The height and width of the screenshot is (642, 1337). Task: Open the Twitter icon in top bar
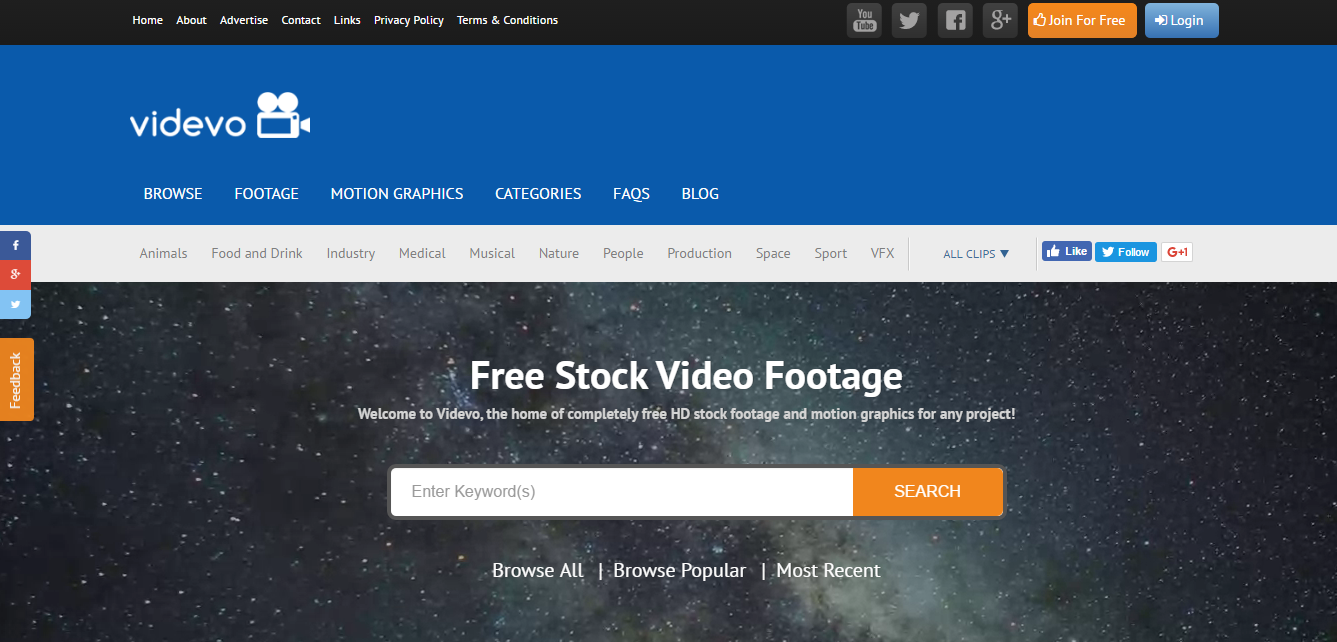(909, 20)
